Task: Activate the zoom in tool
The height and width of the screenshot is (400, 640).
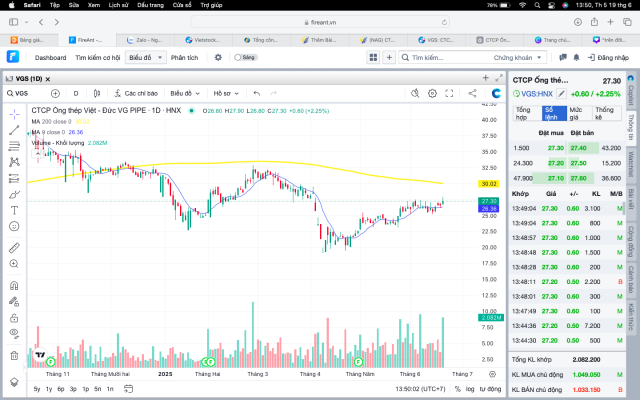Action: (14, 264)
